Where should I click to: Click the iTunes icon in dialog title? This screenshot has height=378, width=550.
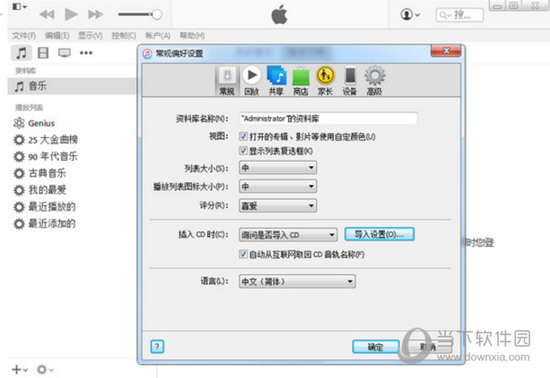147,54
